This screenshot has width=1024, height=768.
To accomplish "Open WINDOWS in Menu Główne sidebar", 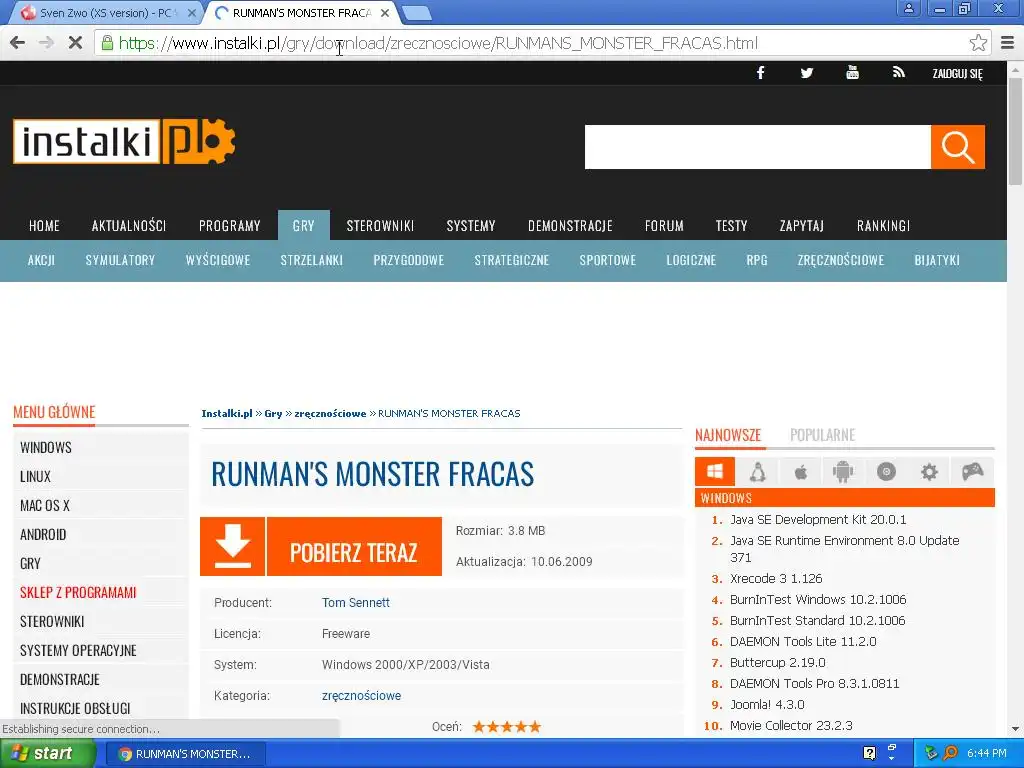I will (x=46, y=447).
